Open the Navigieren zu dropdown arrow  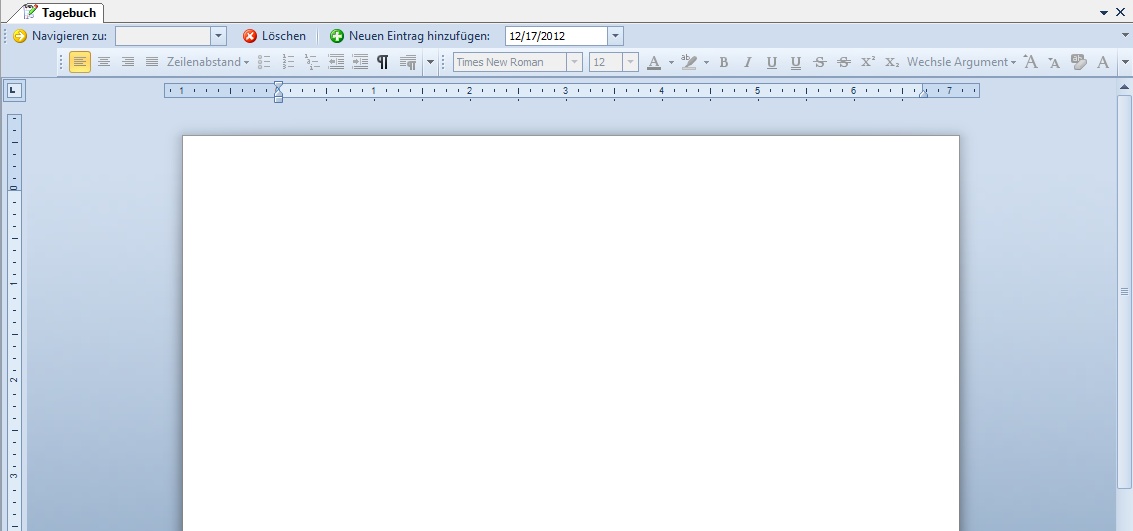218,36
